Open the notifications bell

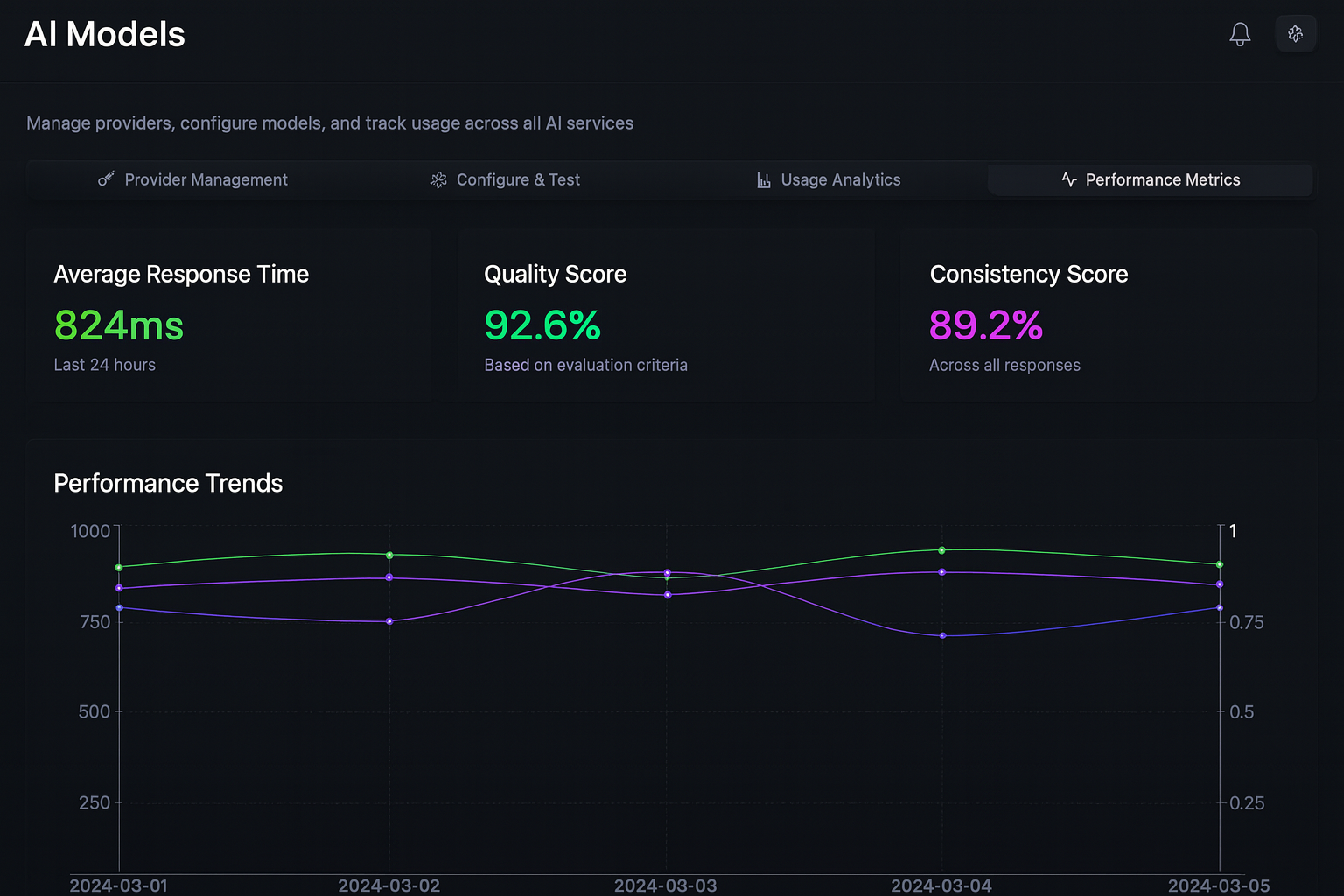(x=1240, y=34)
